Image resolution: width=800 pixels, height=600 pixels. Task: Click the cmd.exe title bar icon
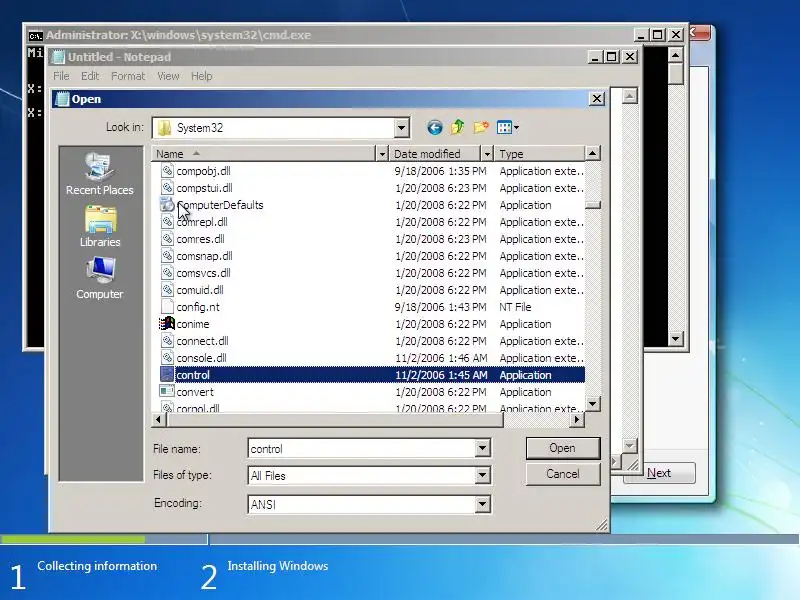click(35, 36)
